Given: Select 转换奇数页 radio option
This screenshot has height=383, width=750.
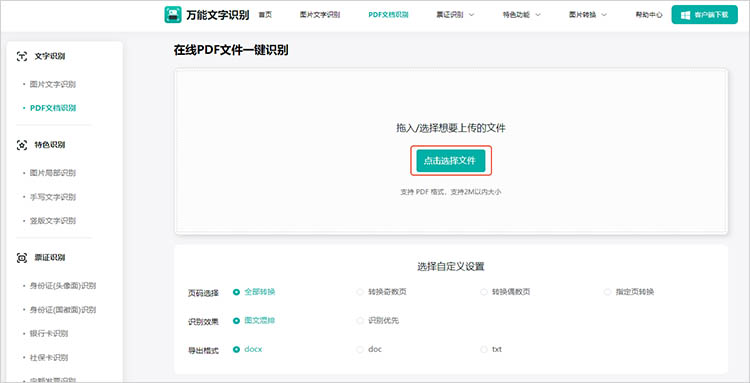Looking at the screenshot, I should 382,292.
